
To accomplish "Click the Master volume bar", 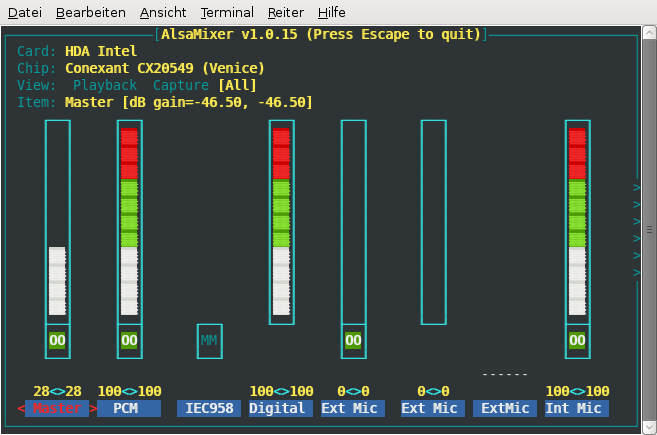I will (57, 222).
